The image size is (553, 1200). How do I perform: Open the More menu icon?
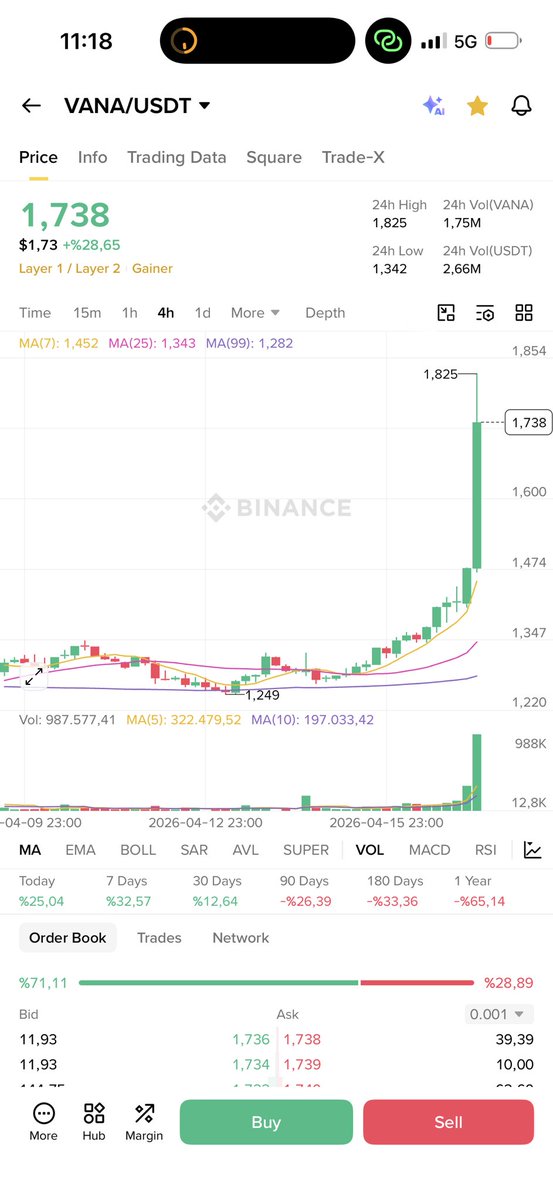[x=44, y=1122]
